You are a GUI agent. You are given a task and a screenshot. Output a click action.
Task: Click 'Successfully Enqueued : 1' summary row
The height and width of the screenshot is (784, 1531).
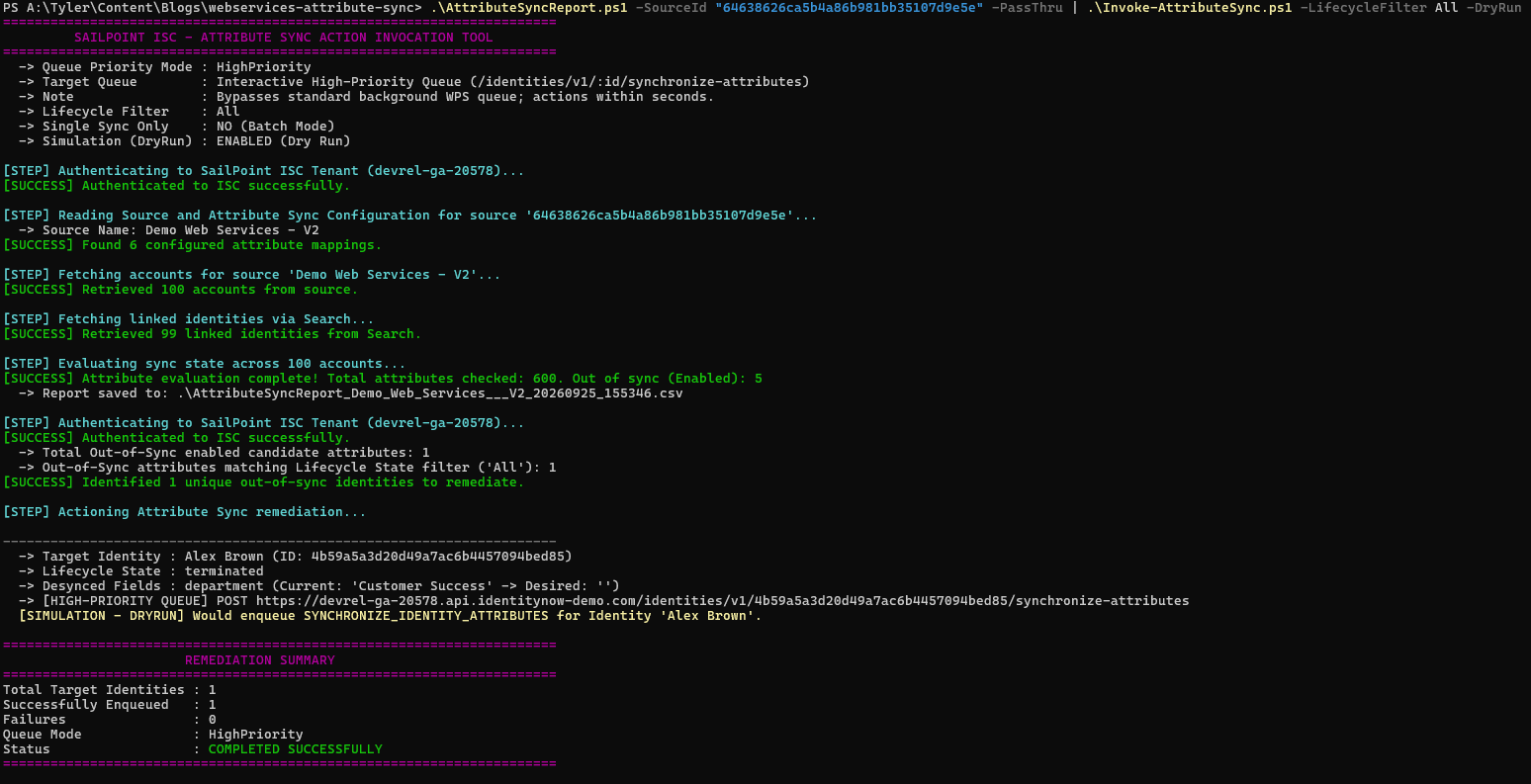tap(110, 705)
